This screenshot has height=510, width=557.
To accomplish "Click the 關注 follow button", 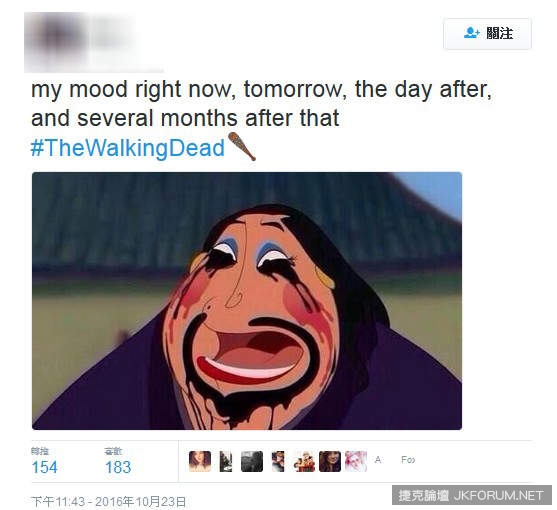I will [487, 34].
